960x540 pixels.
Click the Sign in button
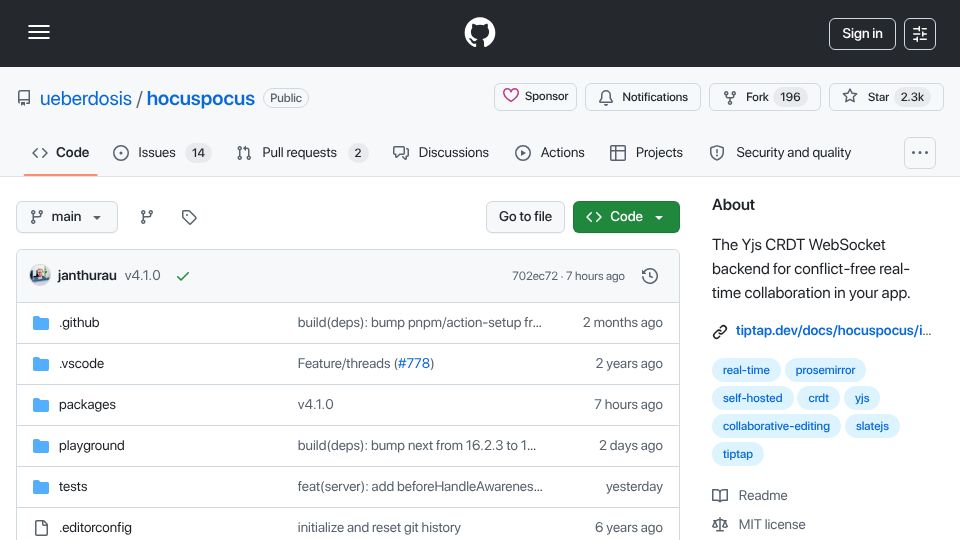click(862, 34)
